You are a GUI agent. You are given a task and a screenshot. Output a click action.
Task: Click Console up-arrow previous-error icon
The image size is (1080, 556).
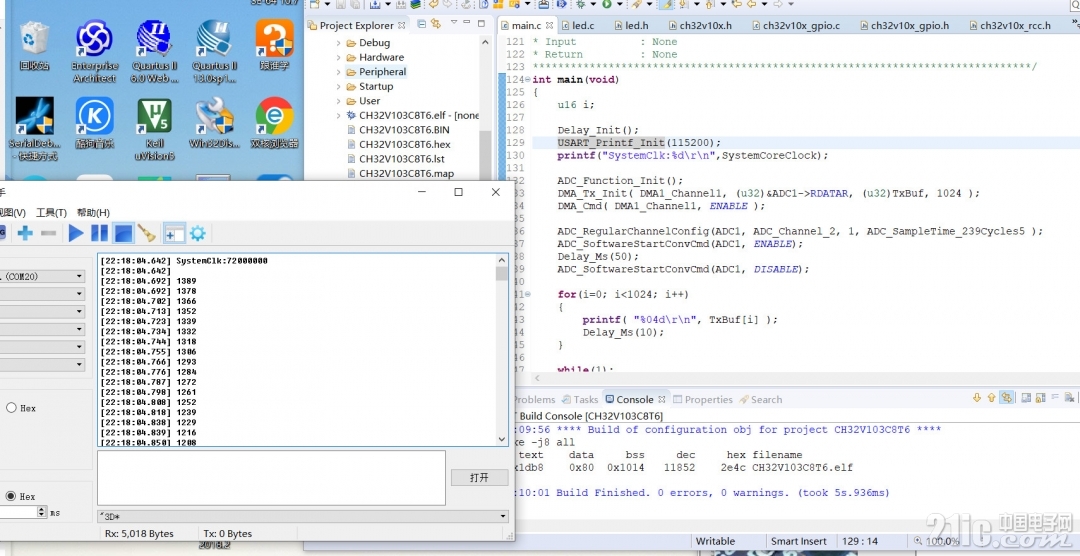(991, 398)
